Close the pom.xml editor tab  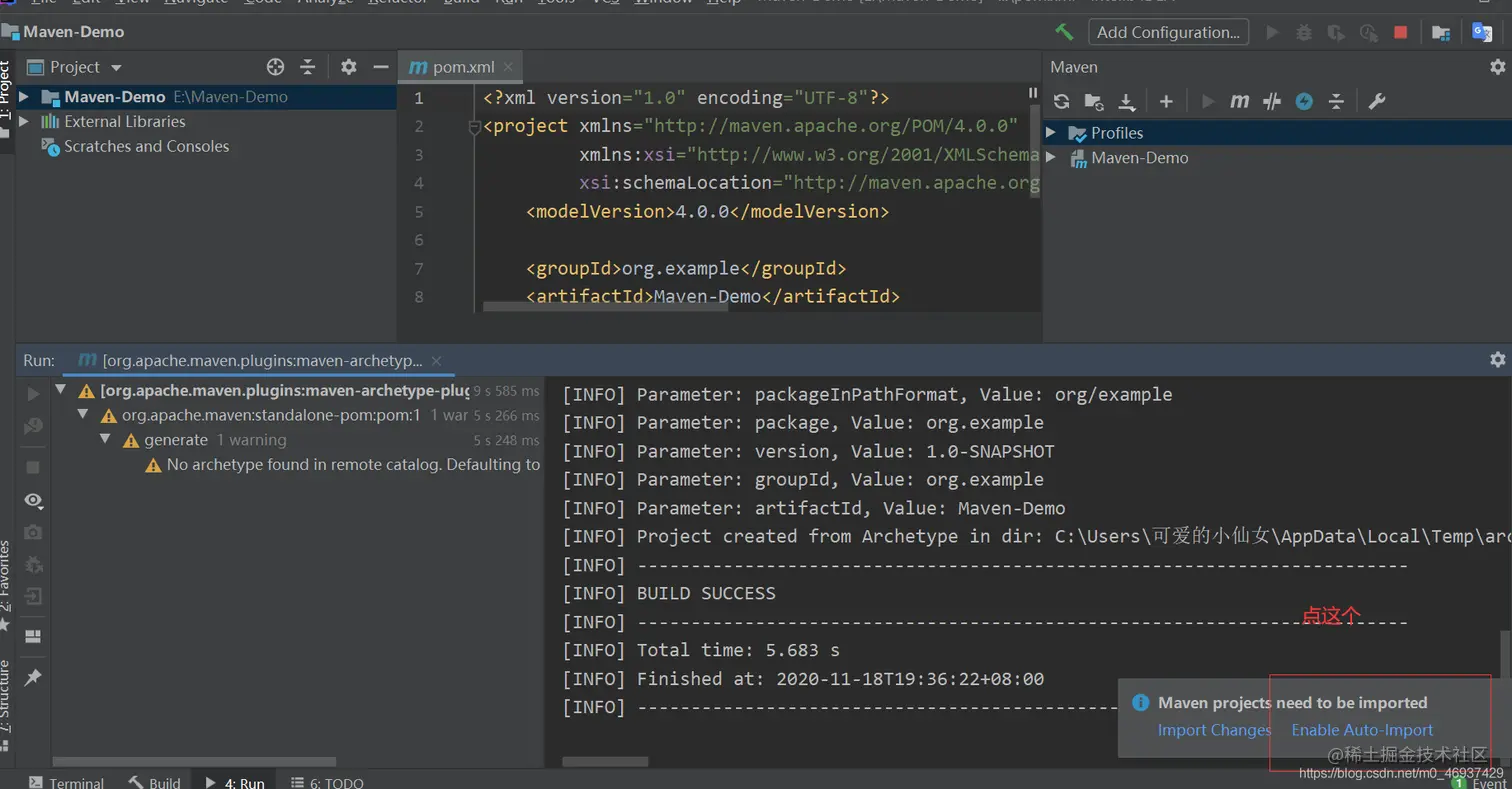(x=508, y=67)
